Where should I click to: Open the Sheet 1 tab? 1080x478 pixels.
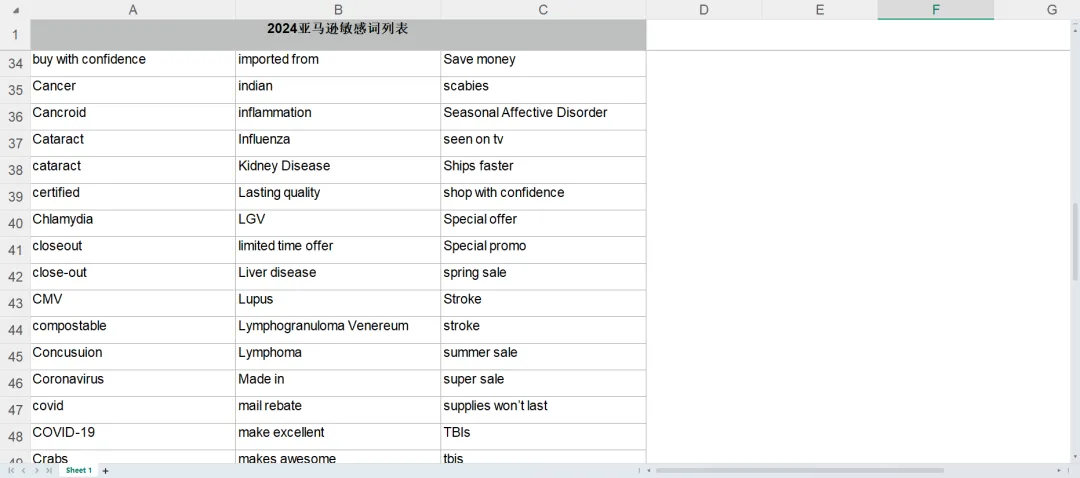click(79, 470)
